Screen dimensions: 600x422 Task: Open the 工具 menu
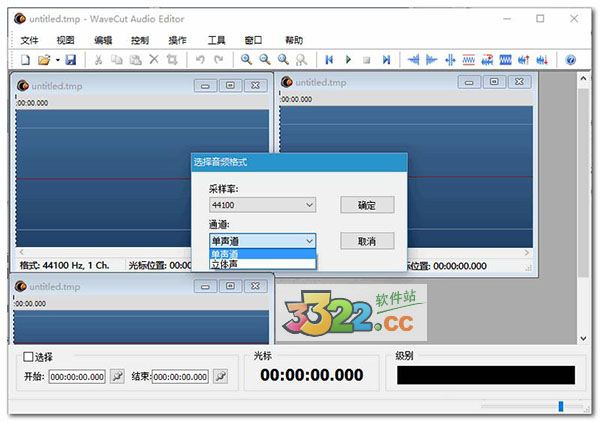click(217, 40)
